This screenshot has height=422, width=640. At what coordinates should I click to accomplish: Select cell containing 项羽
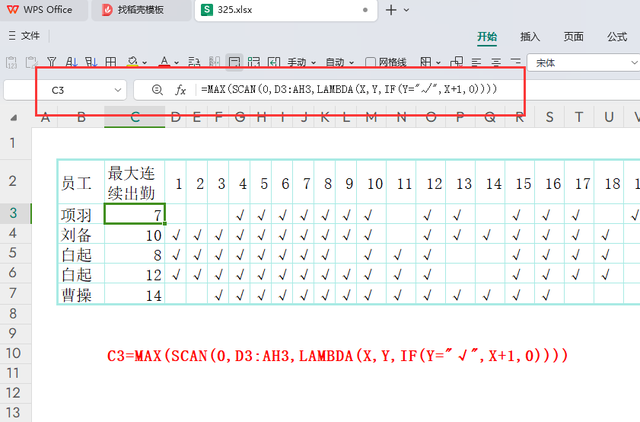coord(81,214)
